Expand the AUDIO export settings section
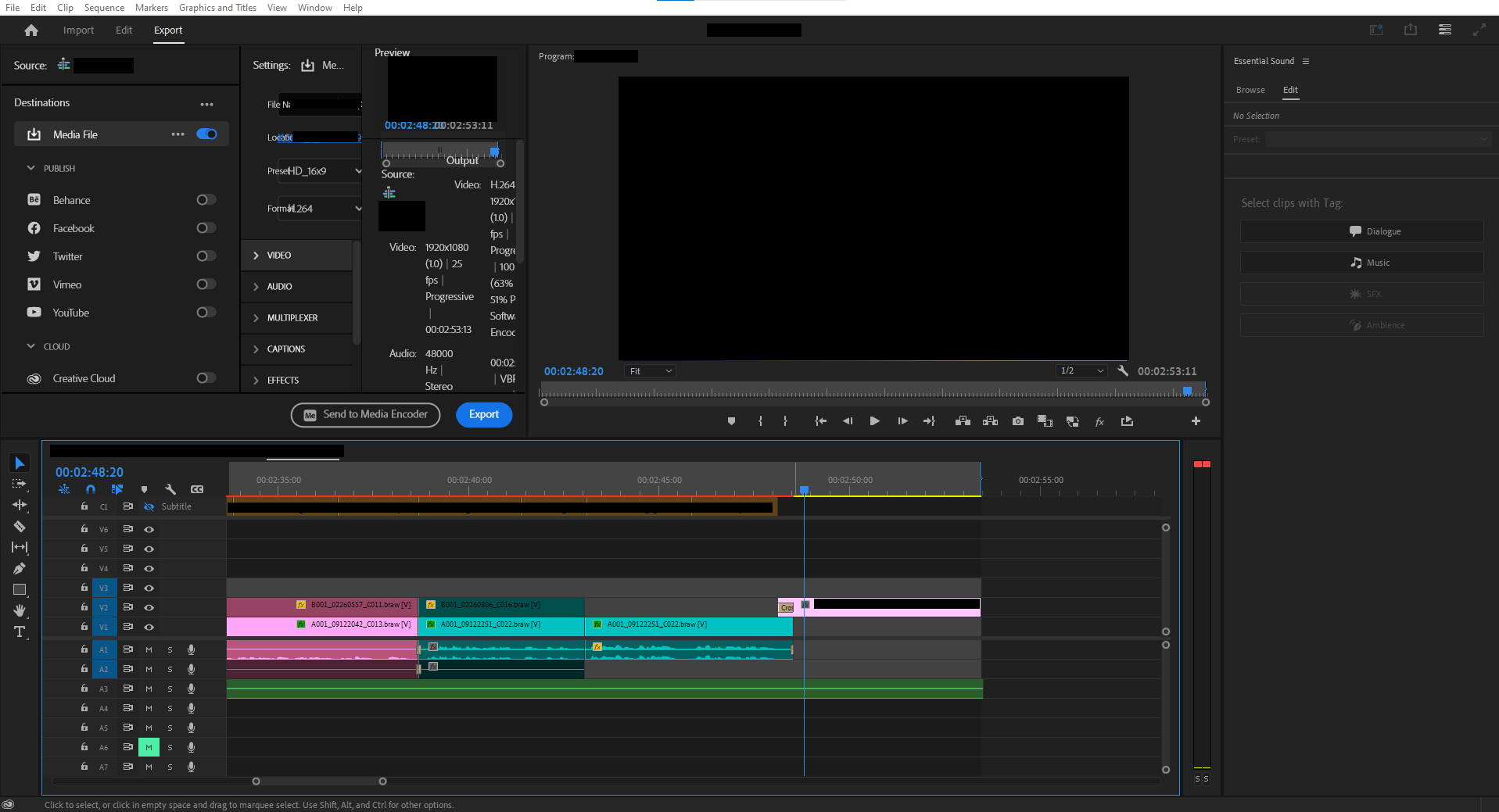 pos(278,286)
